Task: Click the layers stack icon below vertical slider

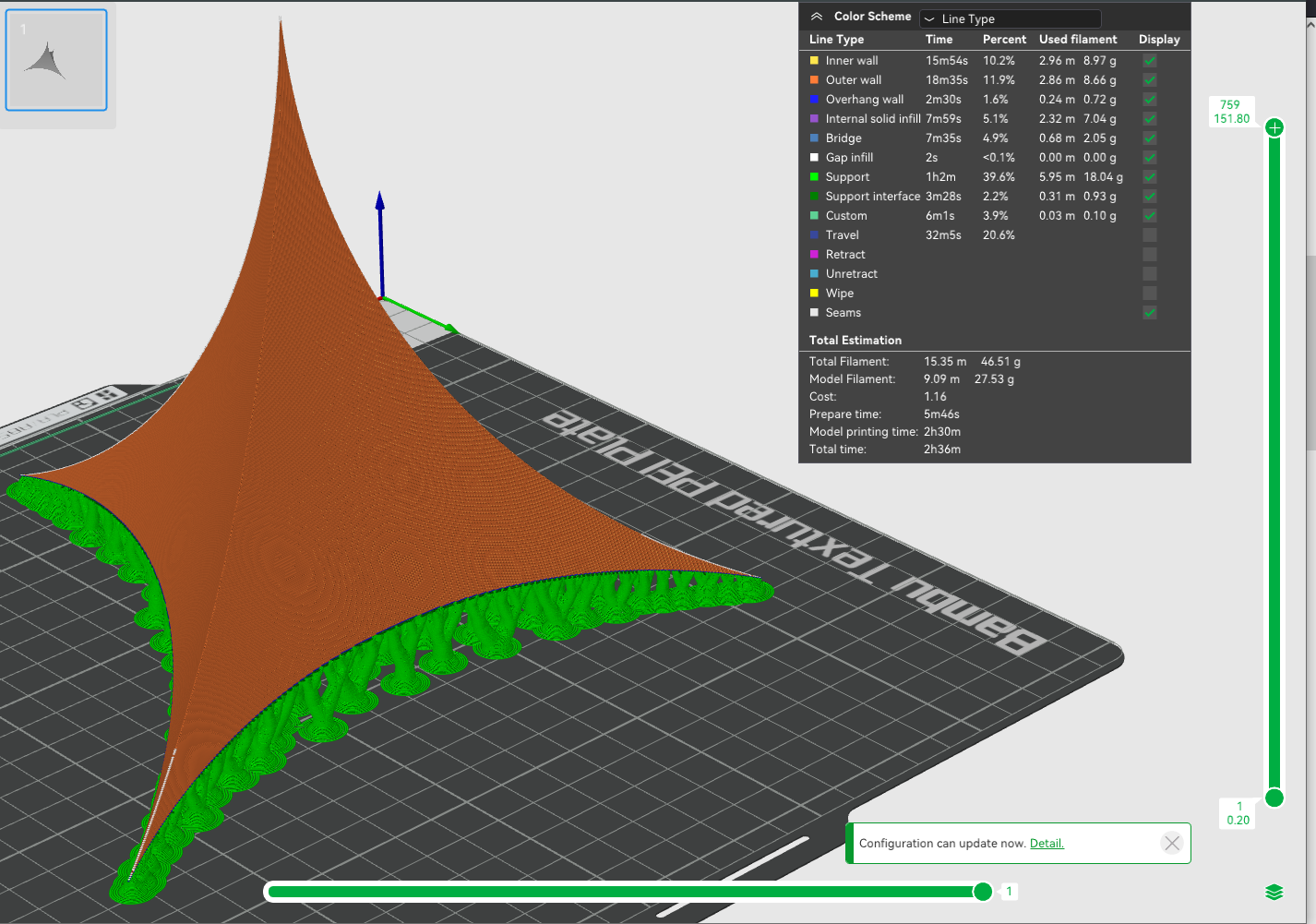Action: pyautogui.click(x=1274, y=892)
